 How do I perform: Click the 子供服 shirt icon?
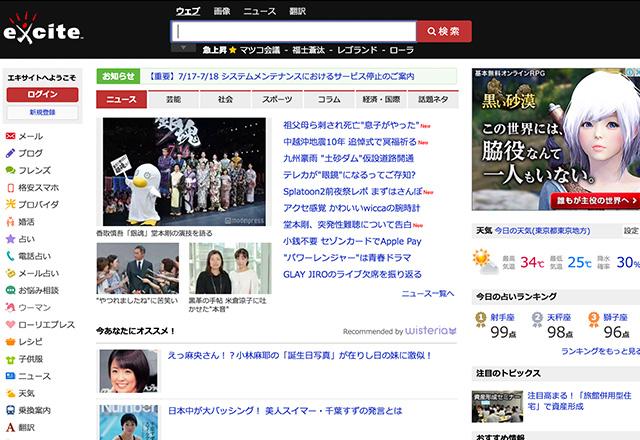(10, 359)
